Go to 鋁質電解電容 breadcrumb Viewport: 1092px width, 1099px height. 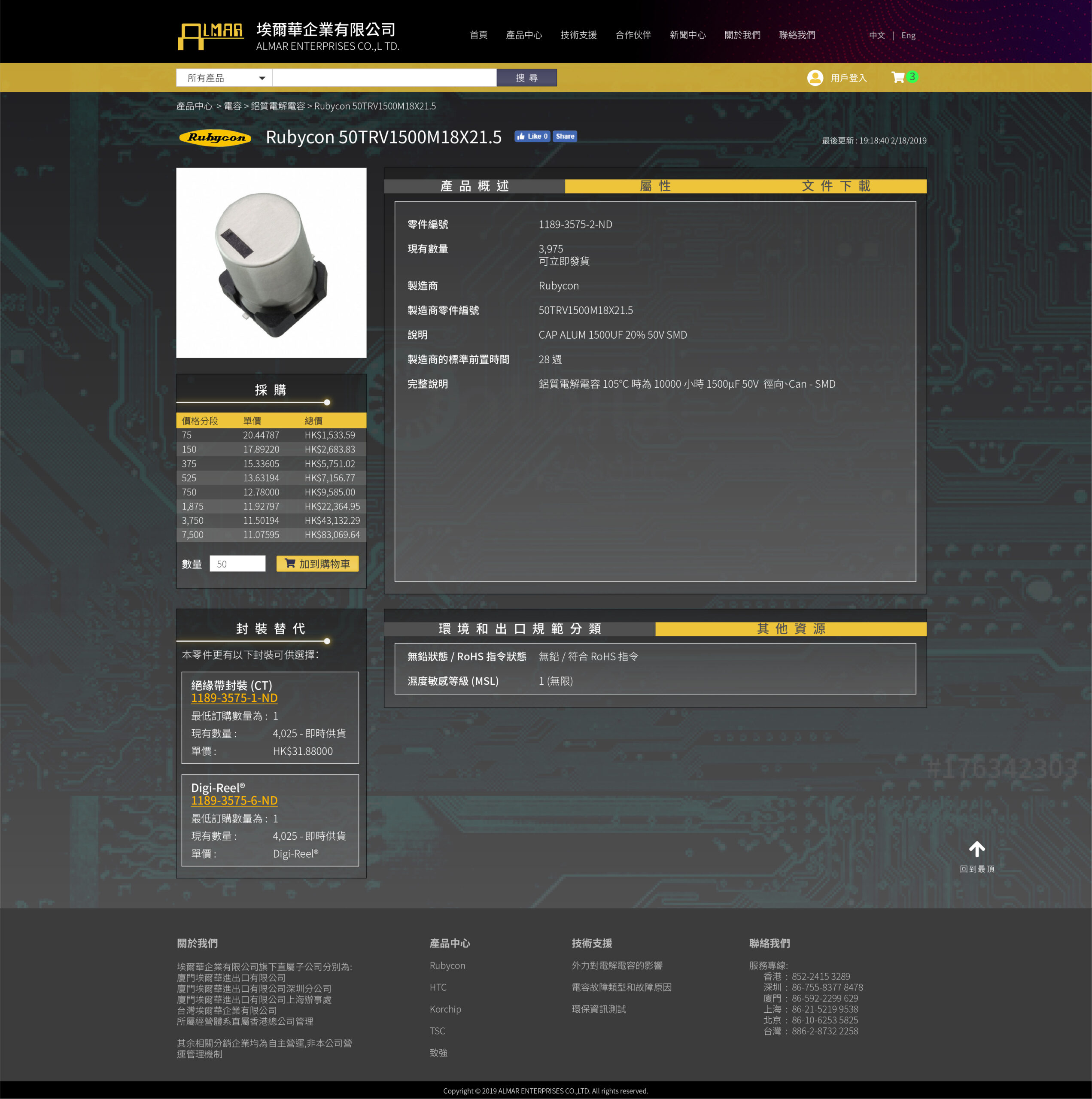278,106
